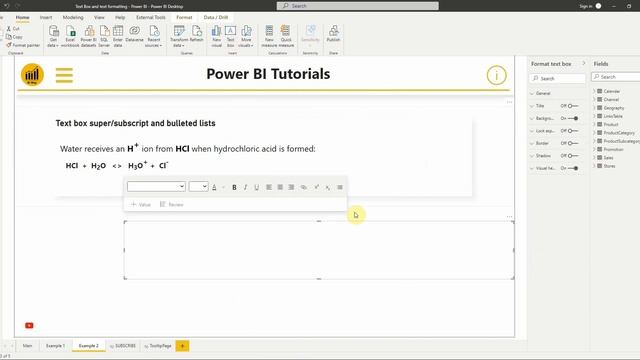640x360 pixels.
Task: Click the Value button
Action: pyautogui.click(x=141, y=204)
